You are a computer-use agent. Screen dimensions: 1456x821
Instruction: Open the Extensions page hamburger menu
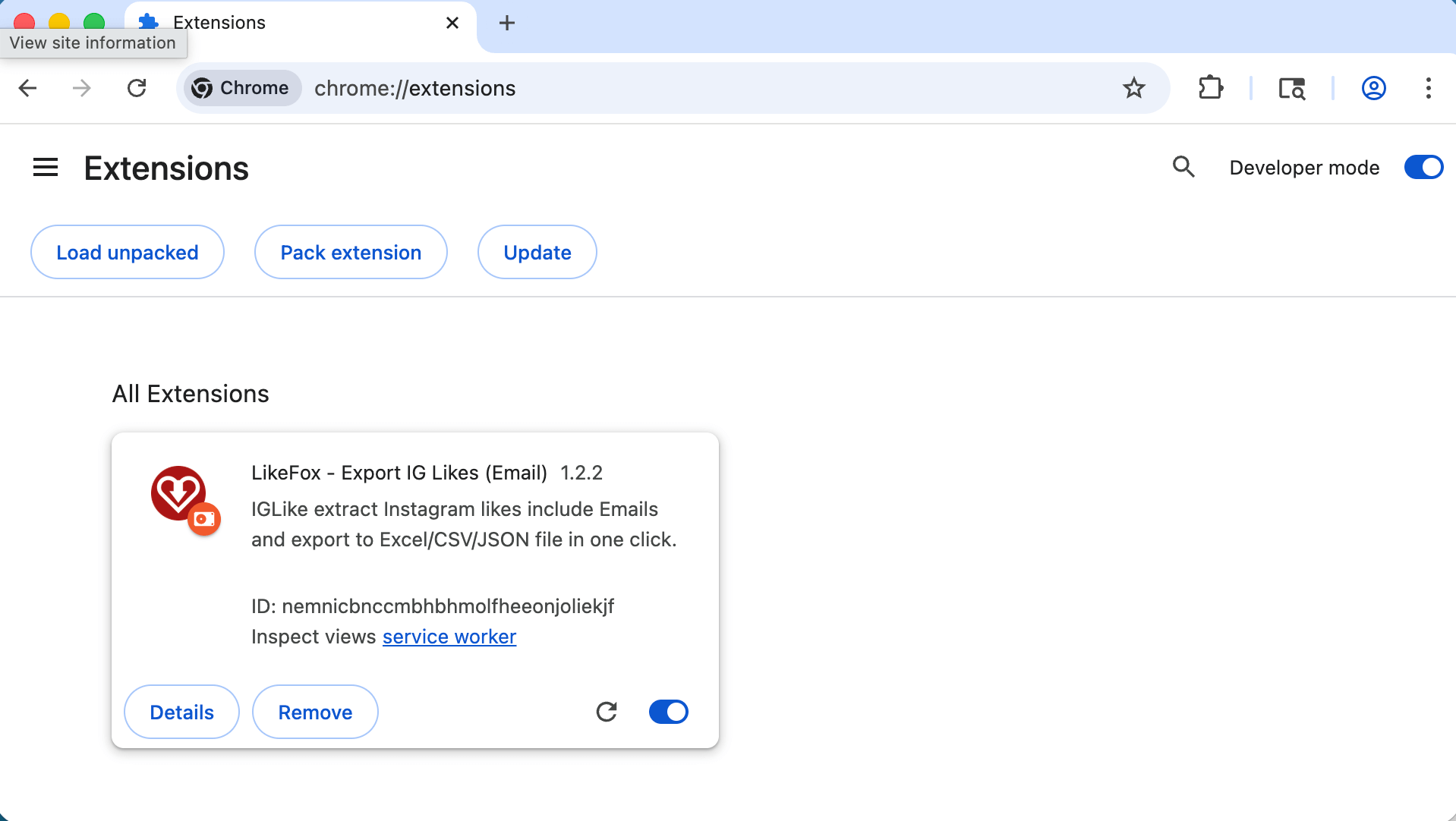45,167
